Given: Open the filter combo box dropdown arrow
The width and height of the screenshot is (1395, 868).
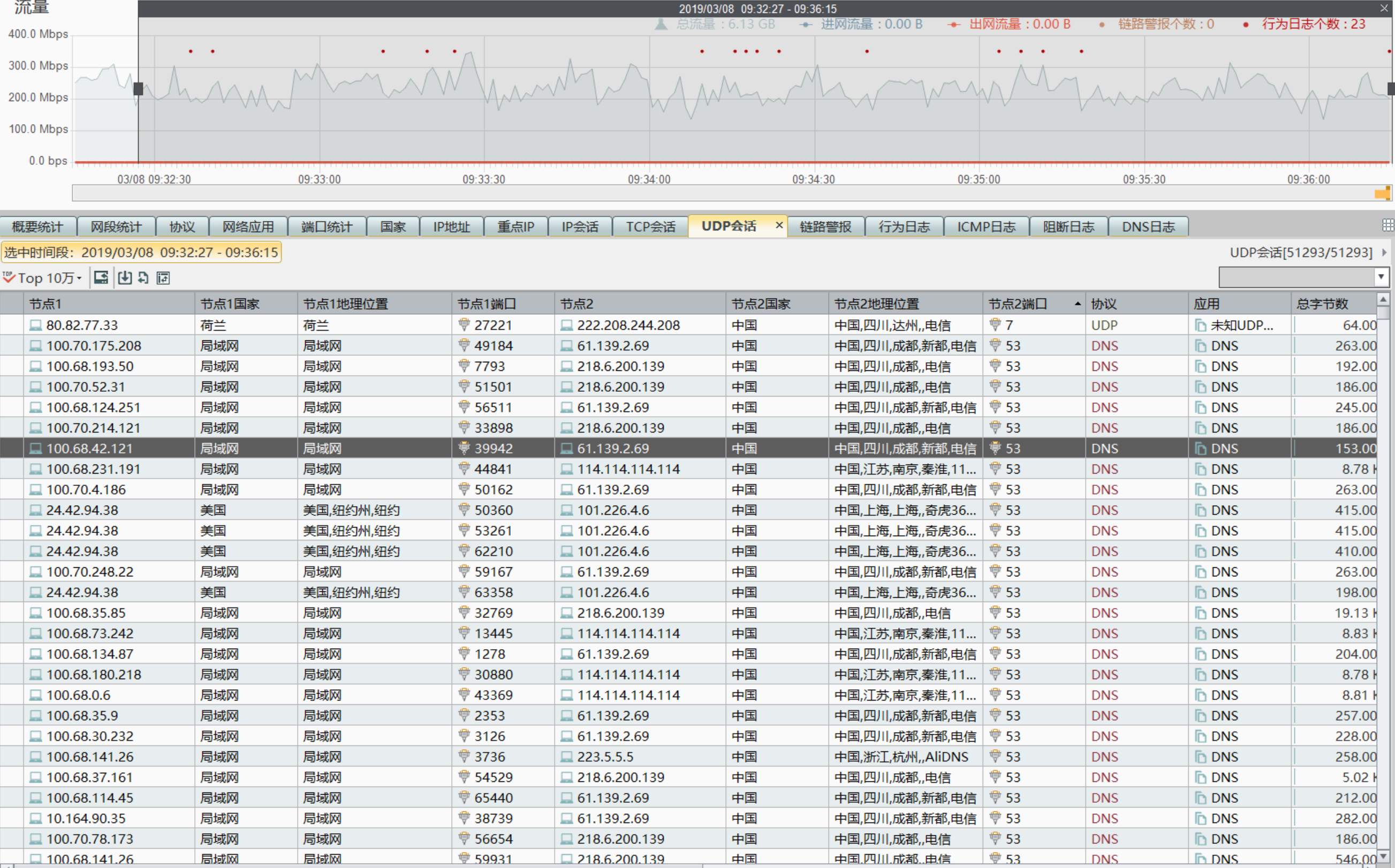Looking at the screenshot, I should [x=1381, y=277].
